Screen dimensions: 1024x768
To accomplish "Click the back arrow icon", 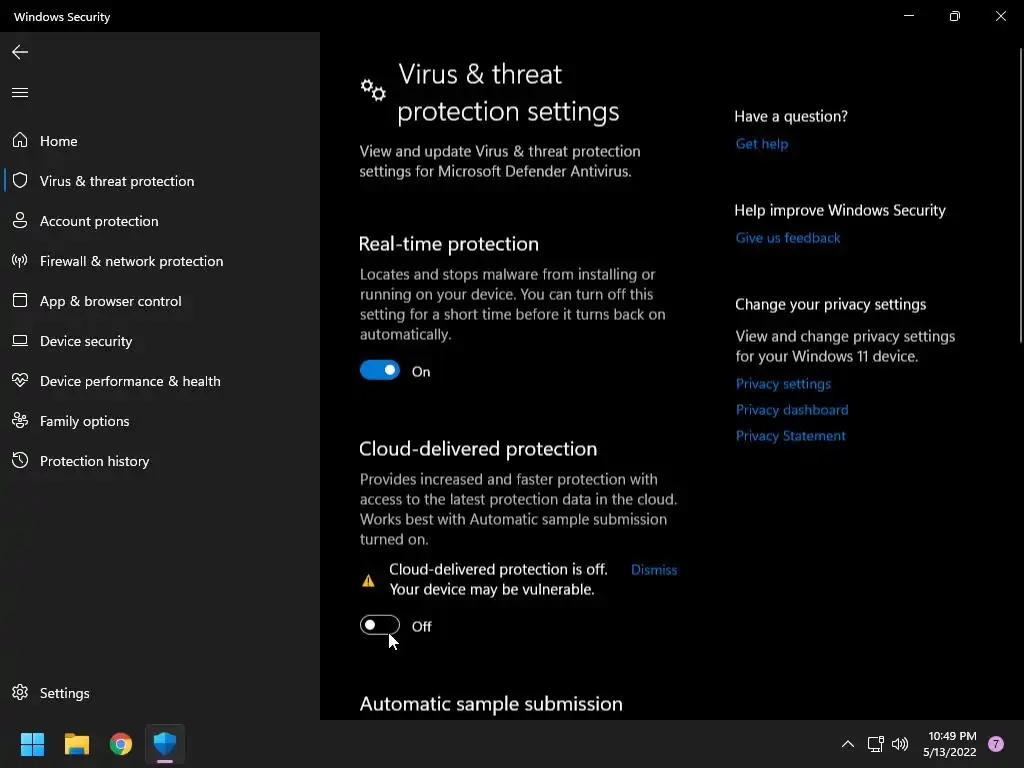I will (x=20, y=52).
